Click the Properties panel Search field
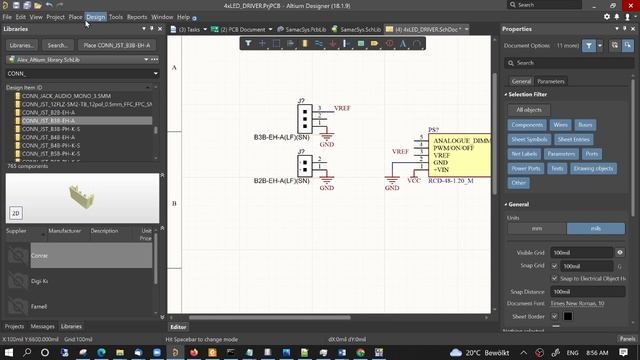This screenshot has height=360, width=640. coord(569,63)
